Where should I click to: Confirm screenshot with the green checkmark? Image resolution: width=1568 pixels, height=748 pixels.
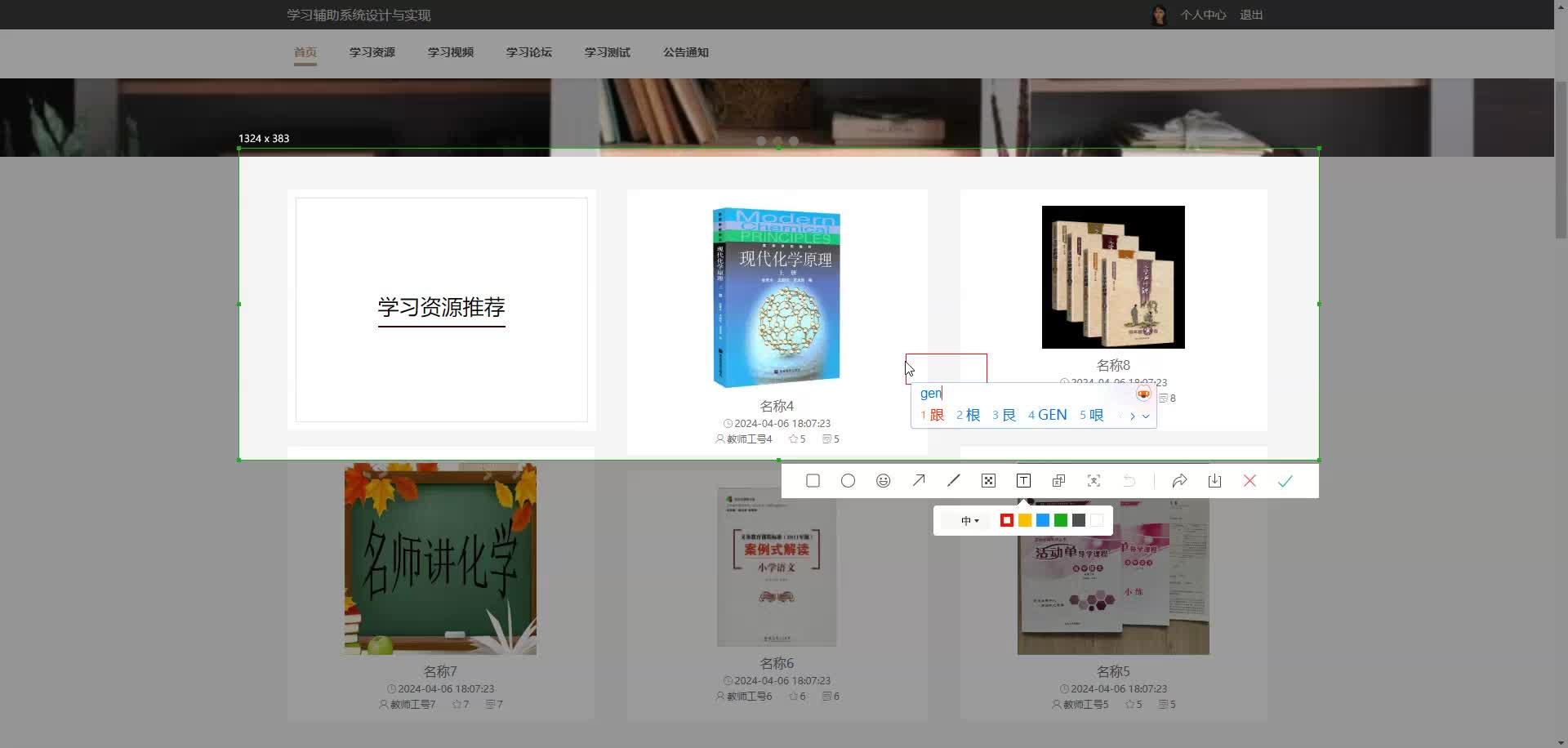pyautogui.click(x=1285, y=481)
